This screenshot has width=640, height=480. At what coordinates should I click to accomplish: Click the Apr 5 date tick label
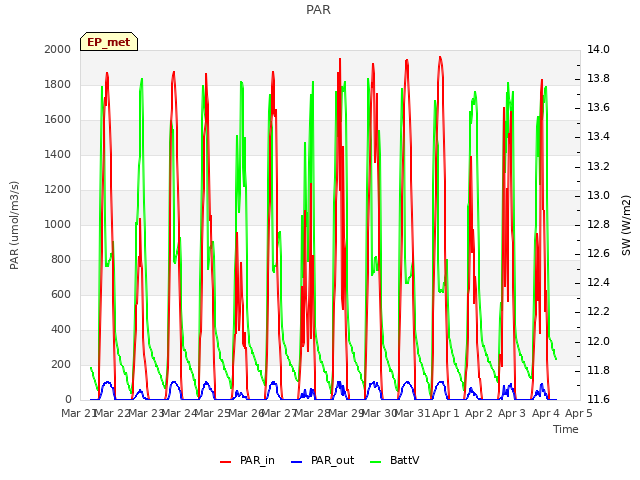tap(579, 413)
